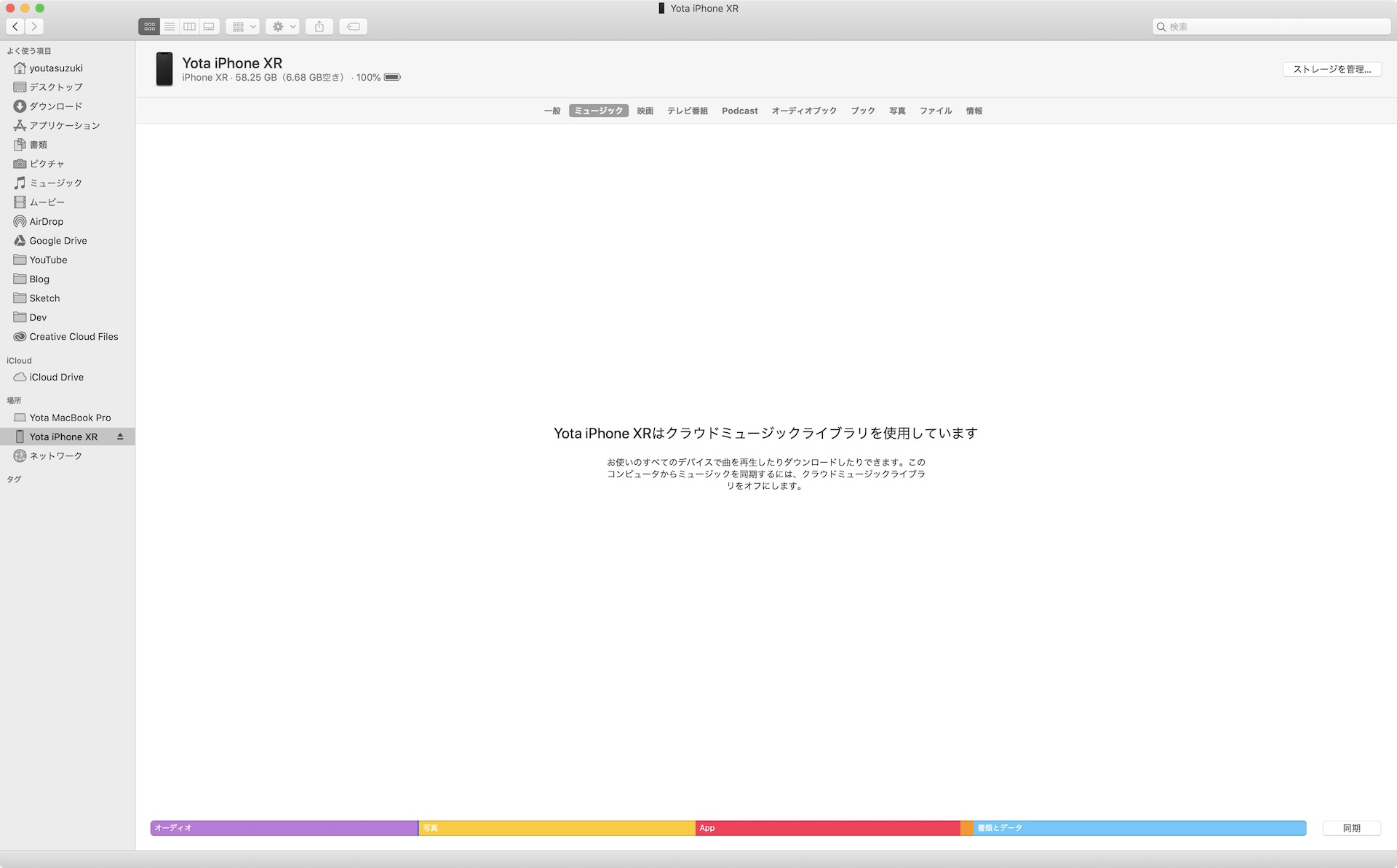The height and width of the screenshot is (868, 1397).
Task: Click the Google Drive sidebar icon
Action: point(19,240)
